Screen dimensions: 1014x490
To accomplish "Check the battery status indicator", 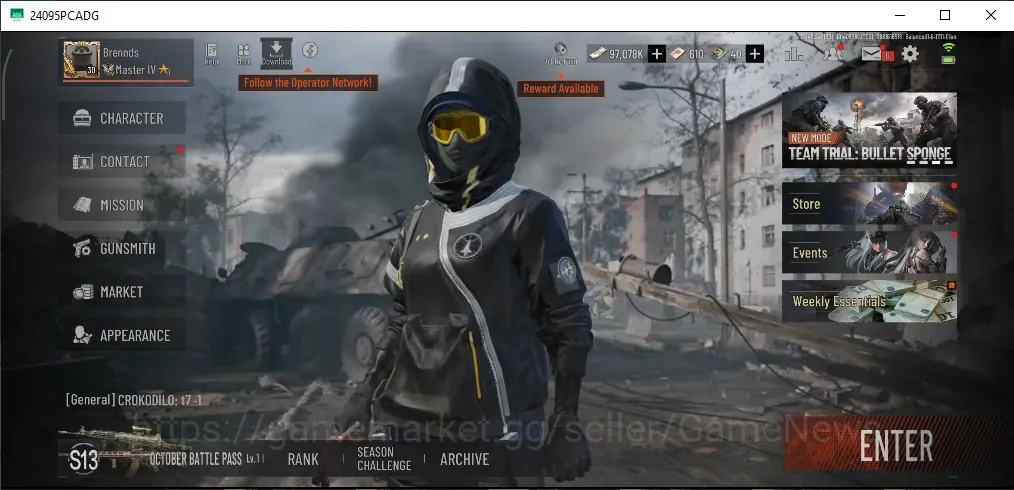I will [x=949, y=60].
